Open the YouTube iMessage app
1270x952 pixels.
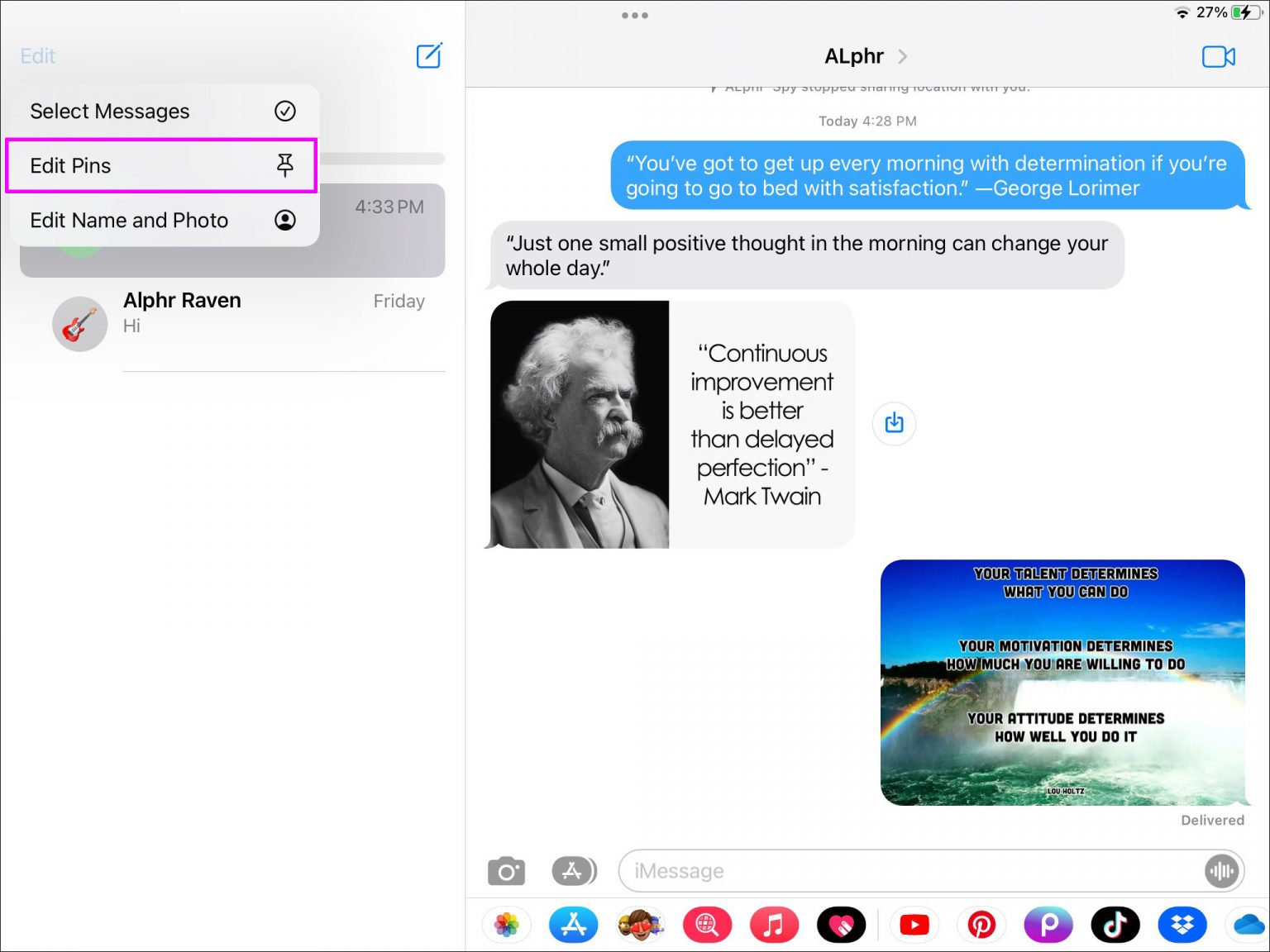(914, 925)
